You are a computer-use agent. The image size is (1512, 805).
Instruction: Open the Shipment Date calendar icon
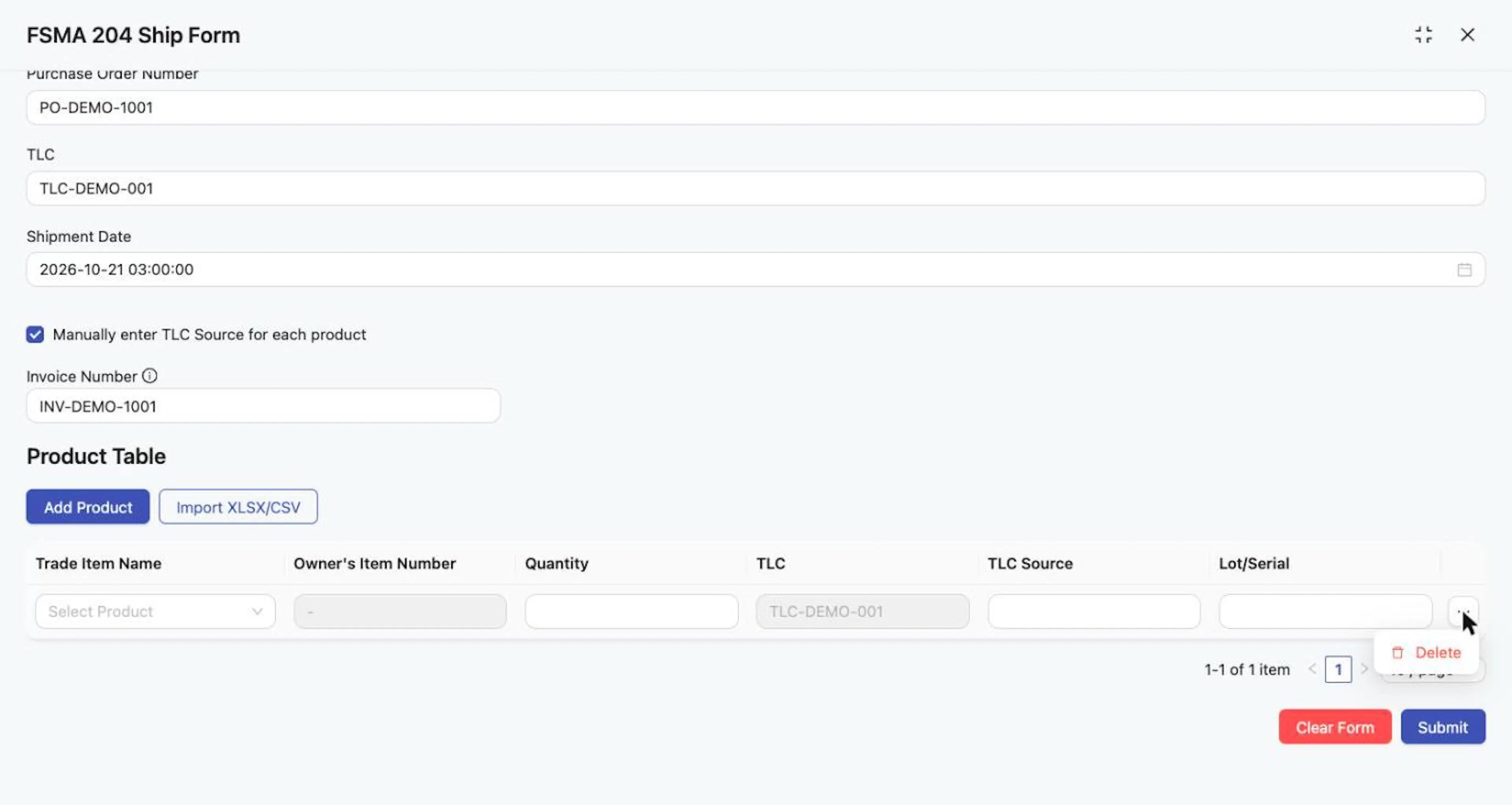point(1464,269)
